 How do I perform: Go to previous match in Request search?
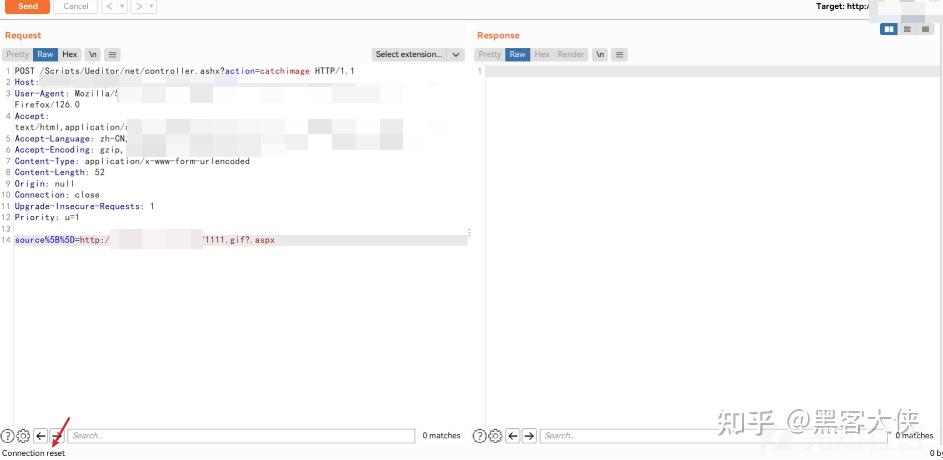(x=40, y=436)
